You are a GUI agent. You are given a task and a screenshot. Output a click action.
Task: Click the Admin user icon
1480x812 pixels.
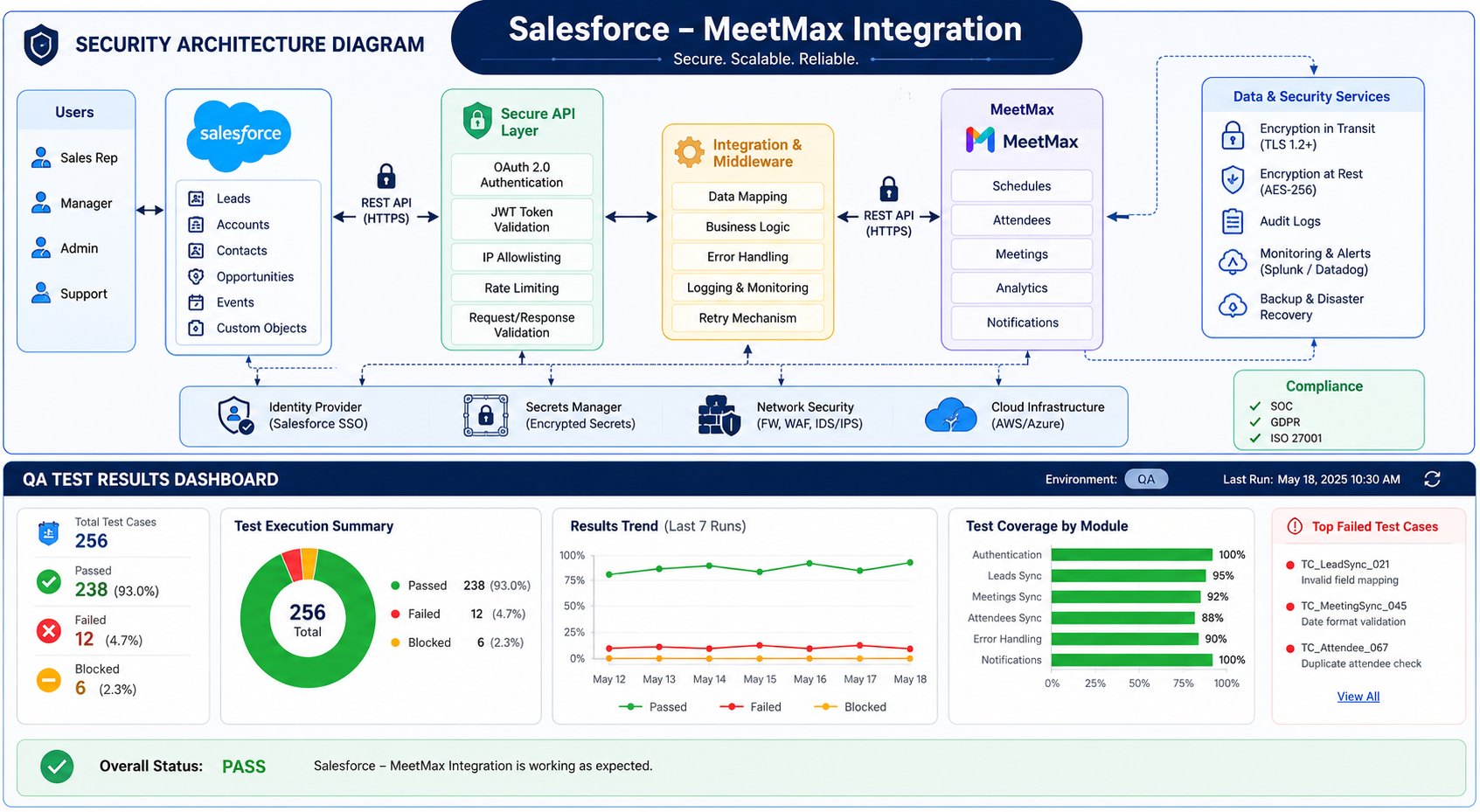41,248
